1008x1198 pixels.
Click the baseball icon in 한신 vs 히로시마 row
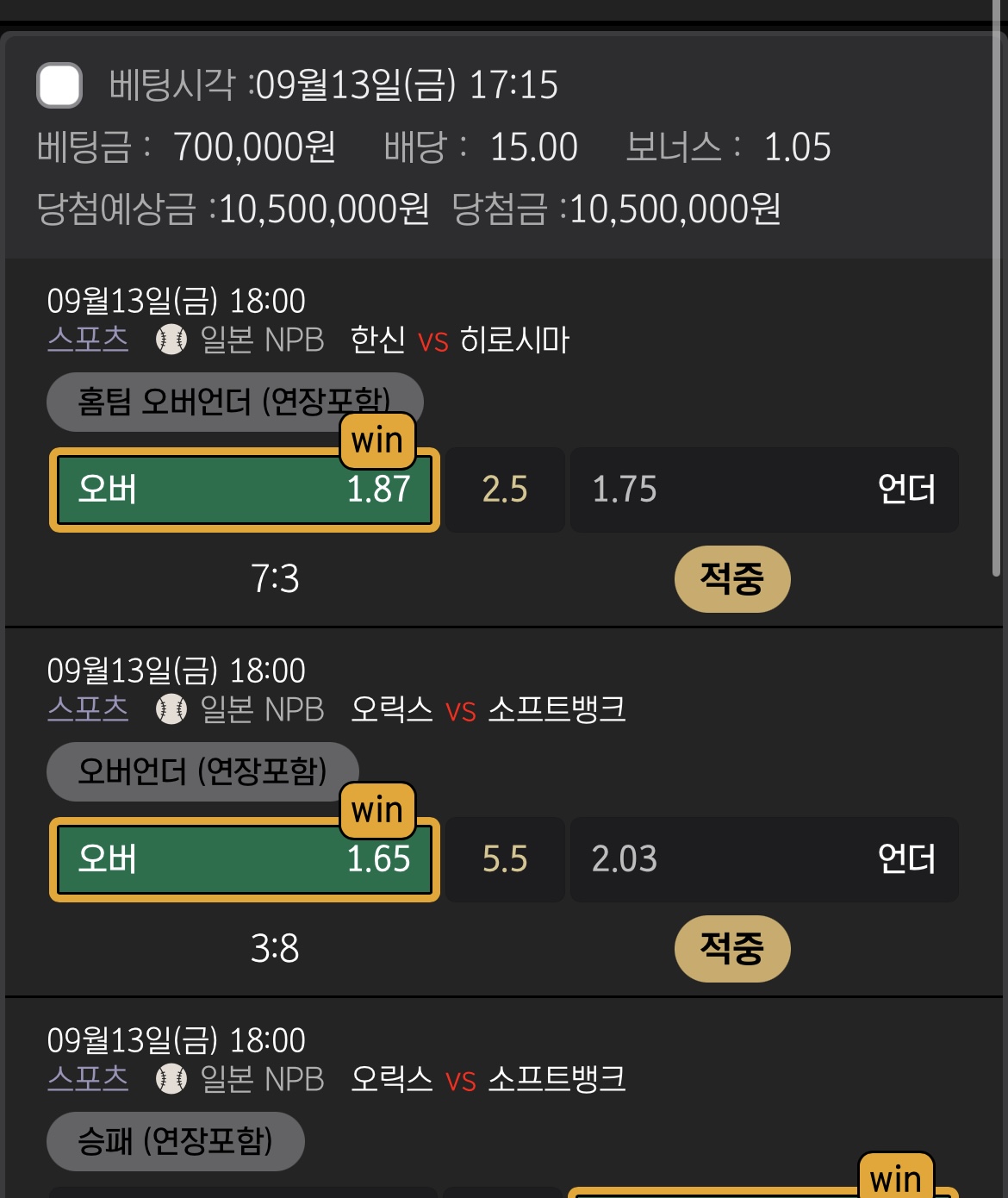(171, 340)
